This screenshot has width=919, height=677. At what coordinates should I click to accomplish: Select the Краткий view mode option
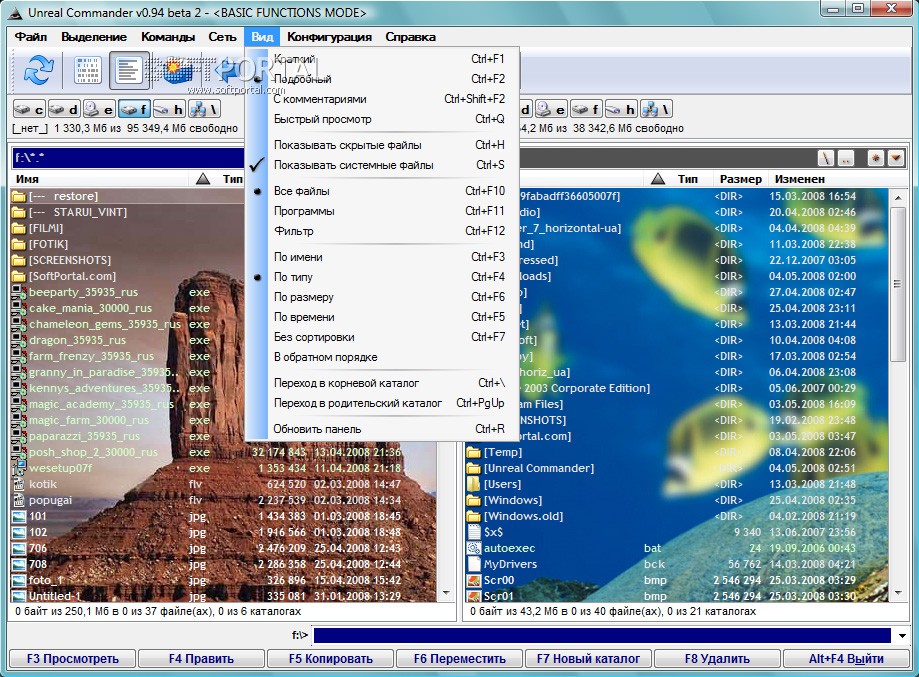(x=382, y=59)
